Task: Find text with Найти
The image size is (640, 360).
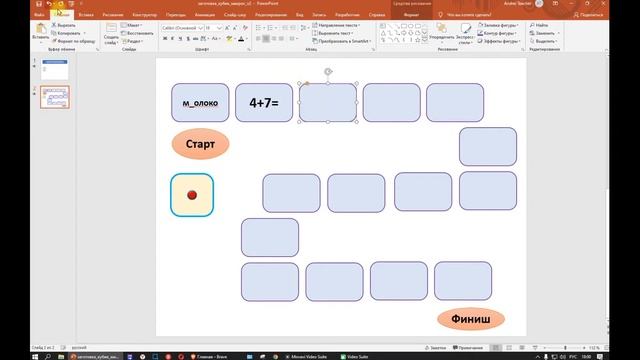Action: click(x=539, y=25)
